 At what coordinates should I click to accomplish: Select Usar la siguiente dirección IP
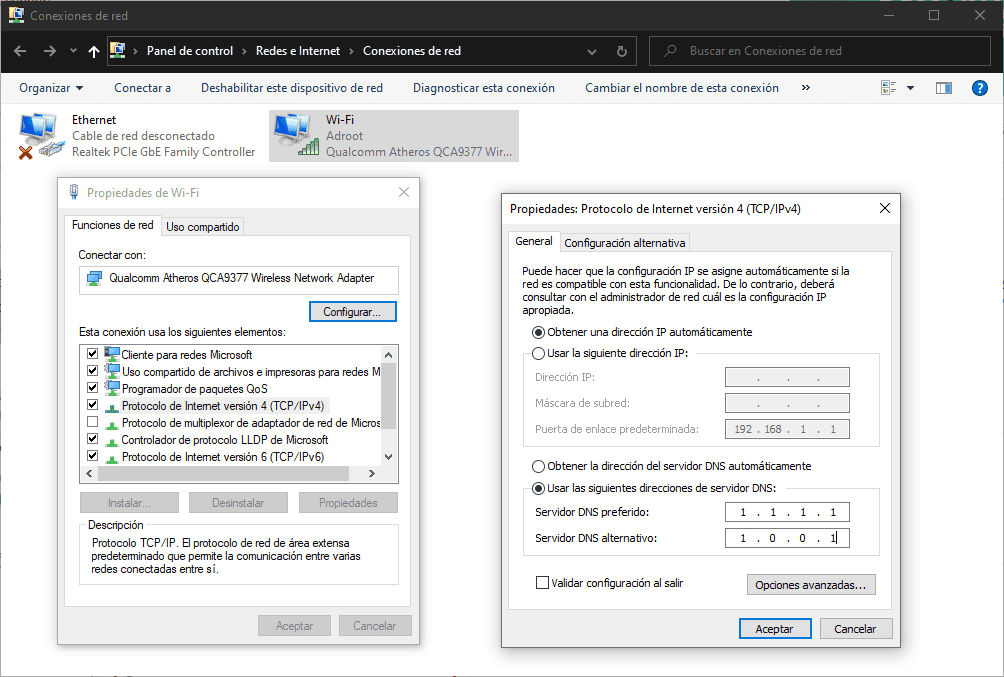pyautogui.click(x=538, y=354)
